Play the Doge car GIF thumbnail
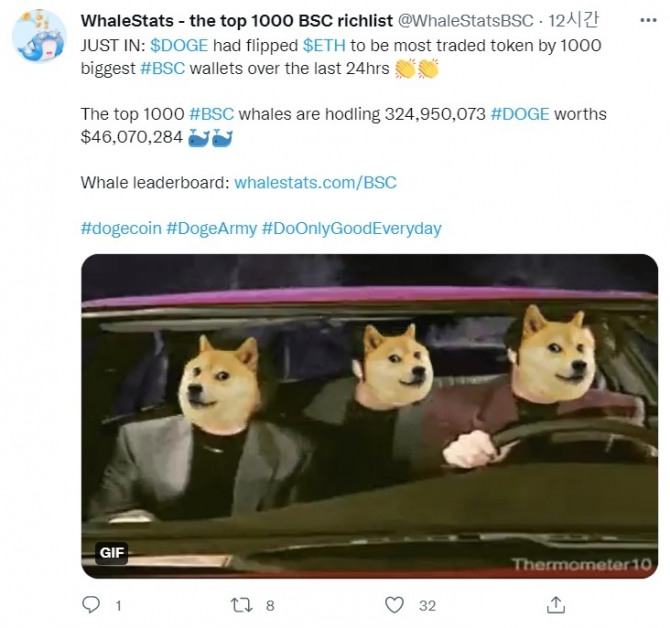The image size is (670, 628). click(370, 416)
